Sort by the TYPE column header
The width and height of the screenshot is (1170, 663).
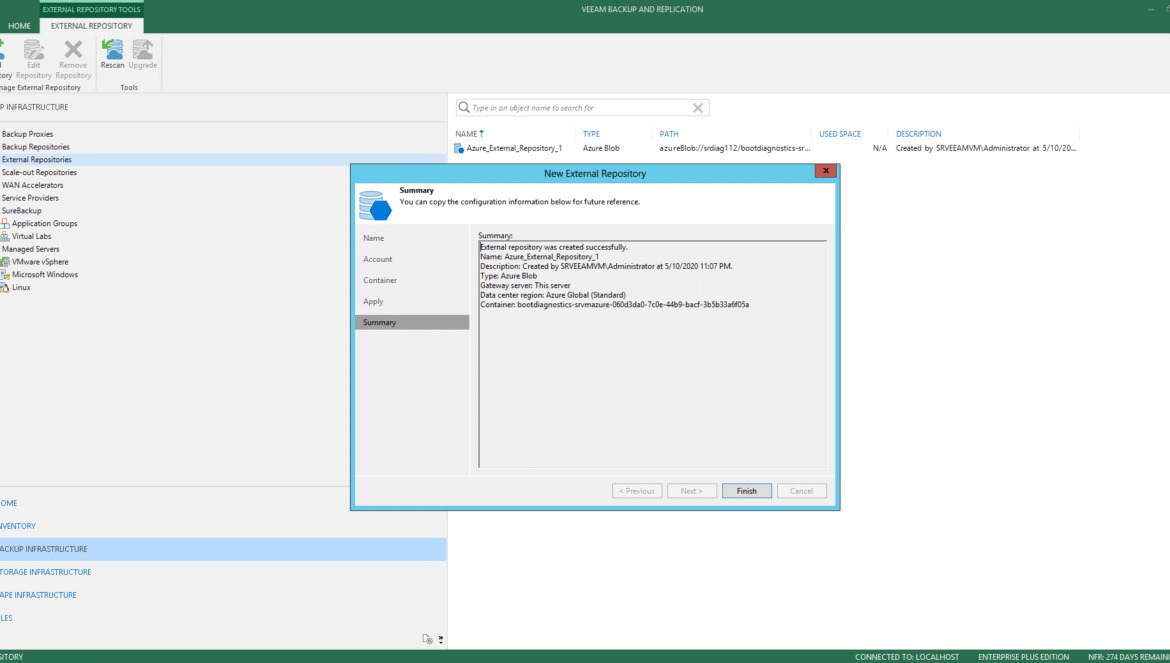pyautogui.click(x=591, y=134)
